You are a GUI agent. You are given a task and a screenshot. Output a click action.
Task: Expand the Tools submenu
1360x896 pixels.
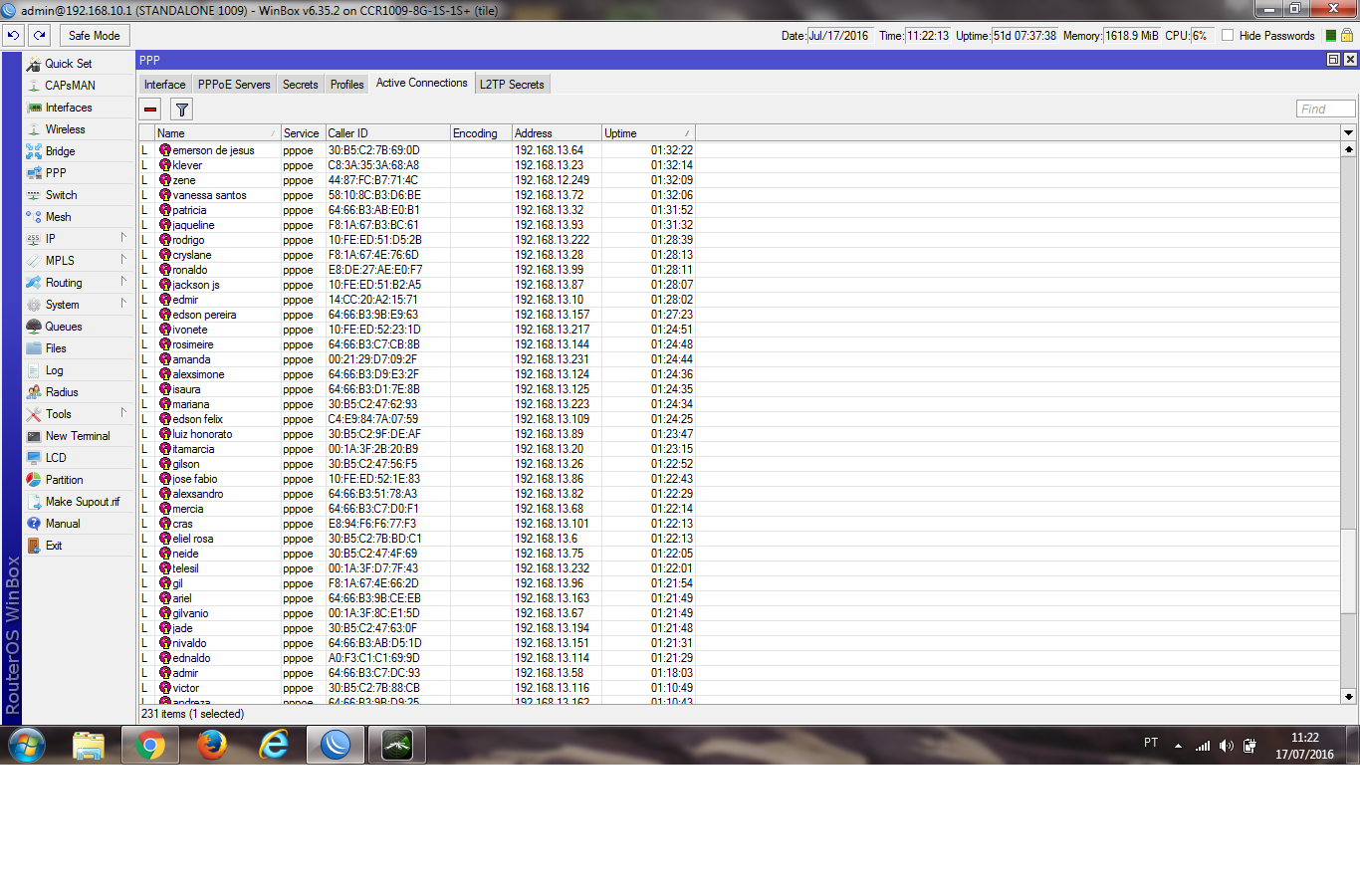click(123, 413)
